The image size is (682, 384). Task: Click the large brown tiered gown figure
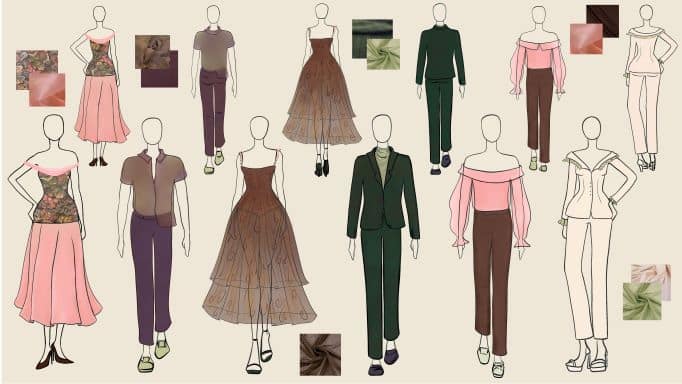[x=259, y=244]
